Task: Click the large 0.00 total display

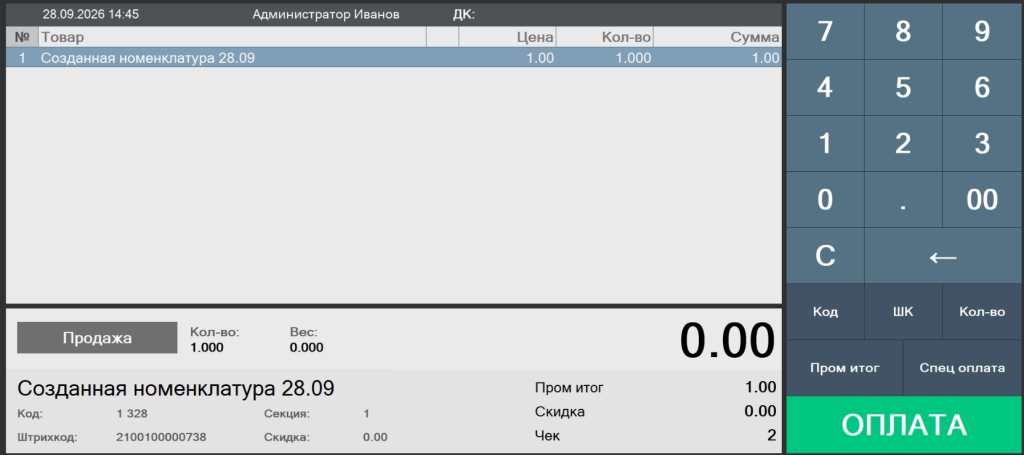Action: coord(727,341)
